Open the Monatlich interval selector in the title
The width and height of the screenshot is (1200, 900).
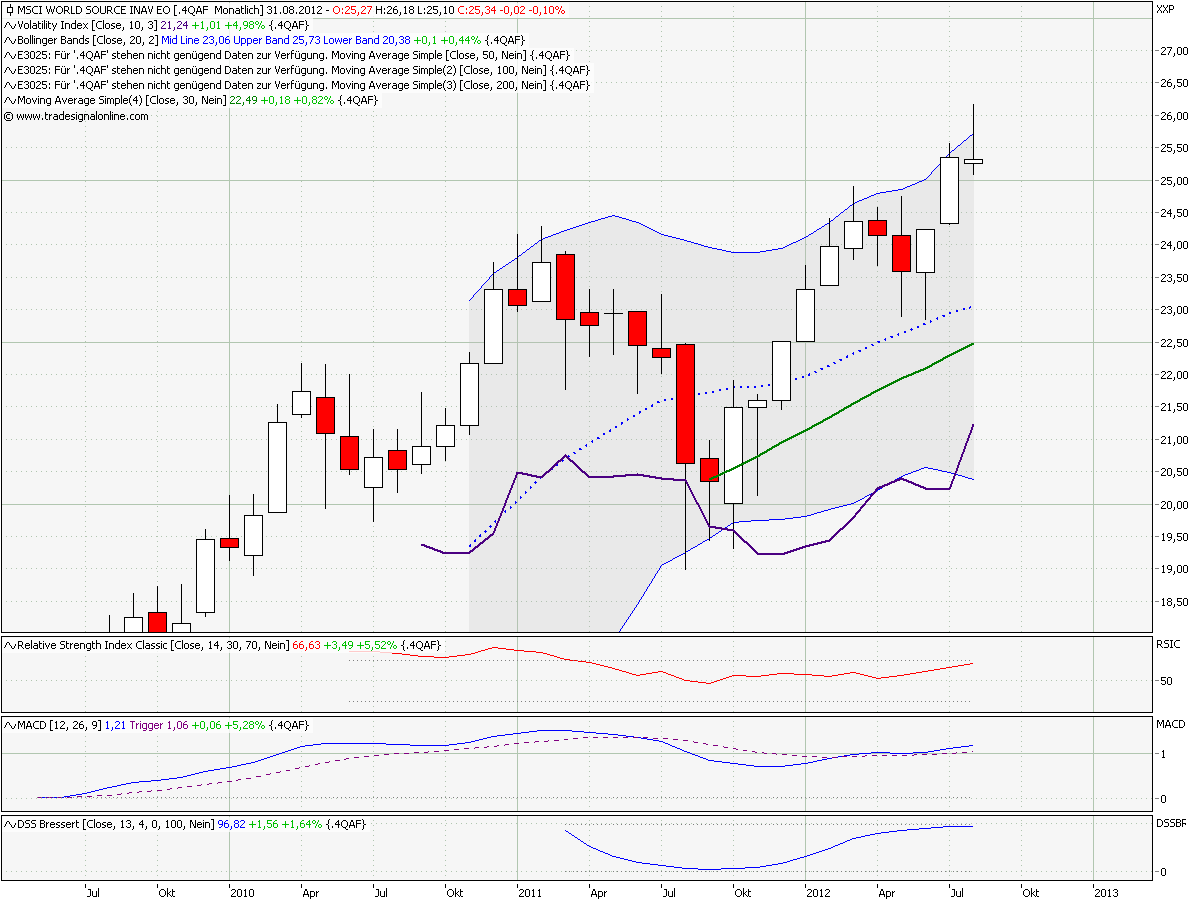click(x=238, y=8)
